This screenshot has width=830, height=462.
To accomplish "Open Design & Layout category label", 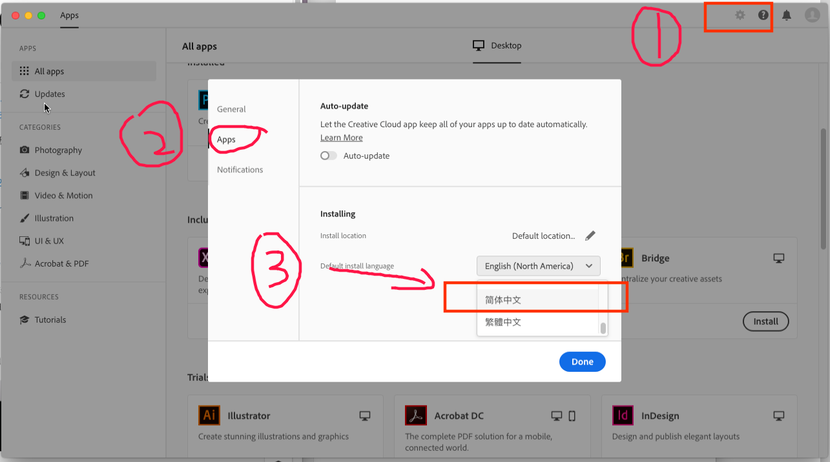I will click(65, 173).
